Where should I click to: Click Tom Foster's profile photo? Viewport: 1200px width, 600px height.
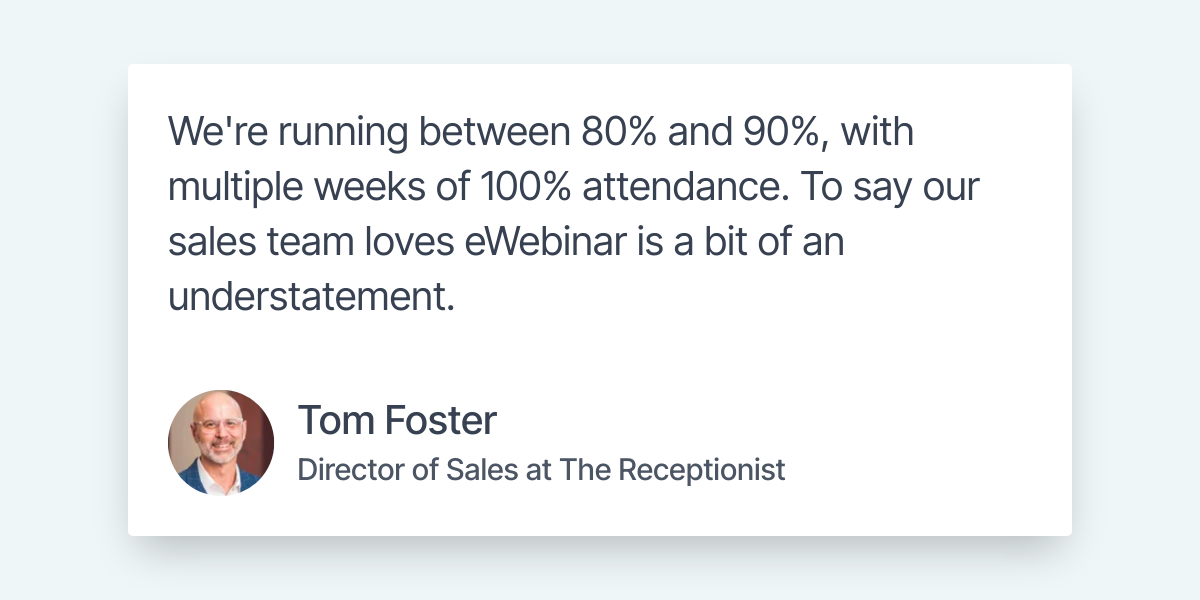tap(221, 443)
